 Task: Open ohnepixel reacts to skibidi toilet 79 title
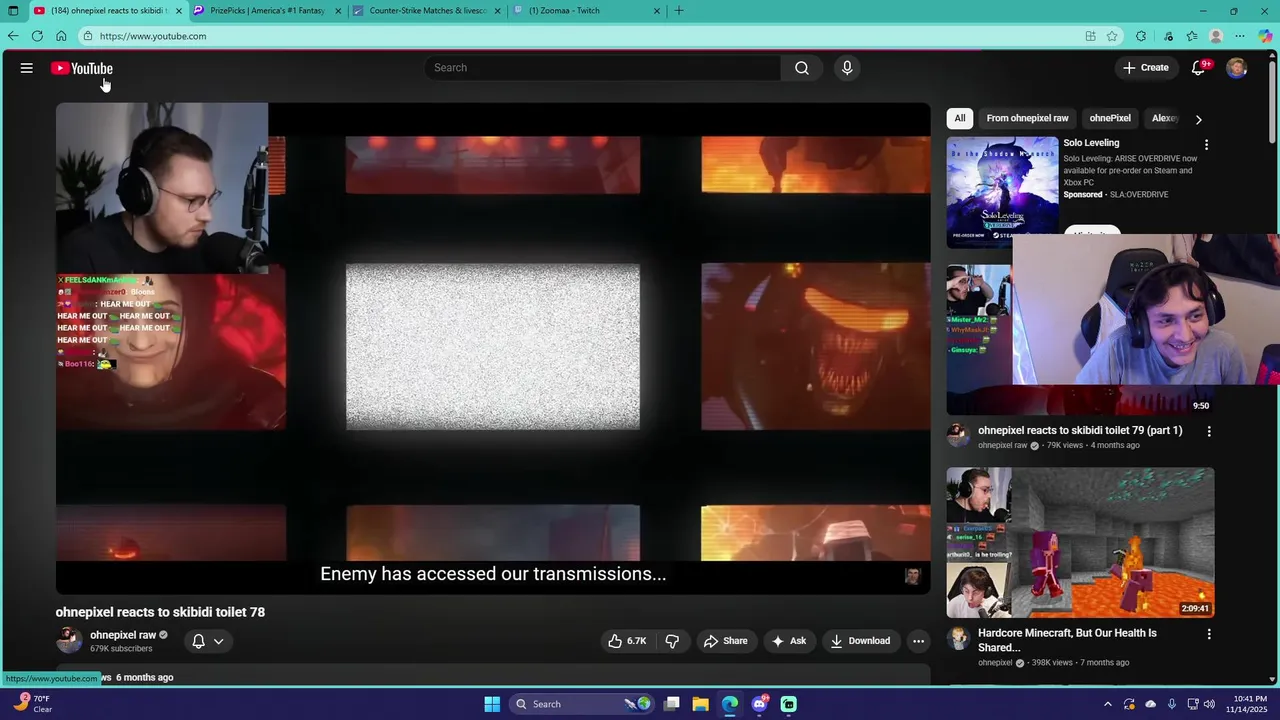1080,431
